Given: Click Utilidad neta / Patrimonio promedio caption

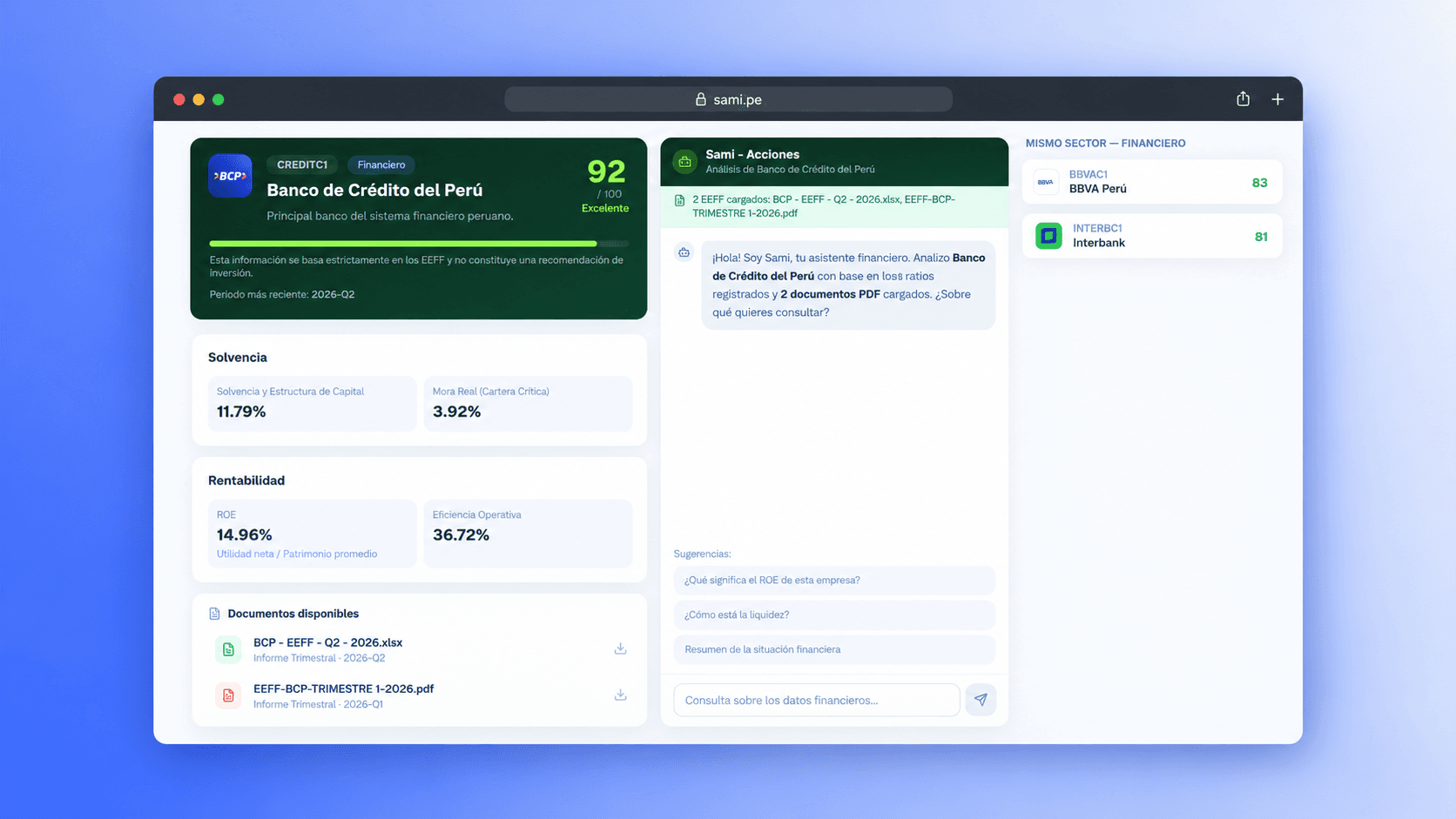Looking at the screenshot, I should (297, 554).
